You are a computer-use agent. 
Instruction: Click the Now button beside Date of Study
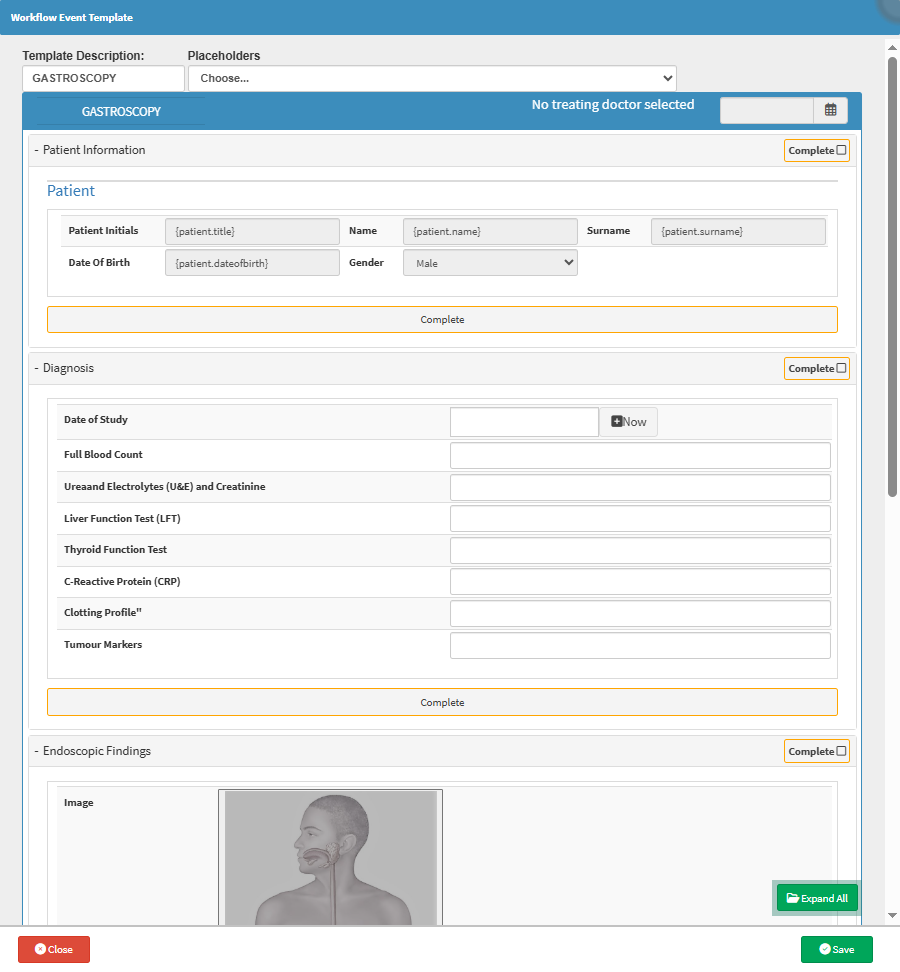(628, 422)
